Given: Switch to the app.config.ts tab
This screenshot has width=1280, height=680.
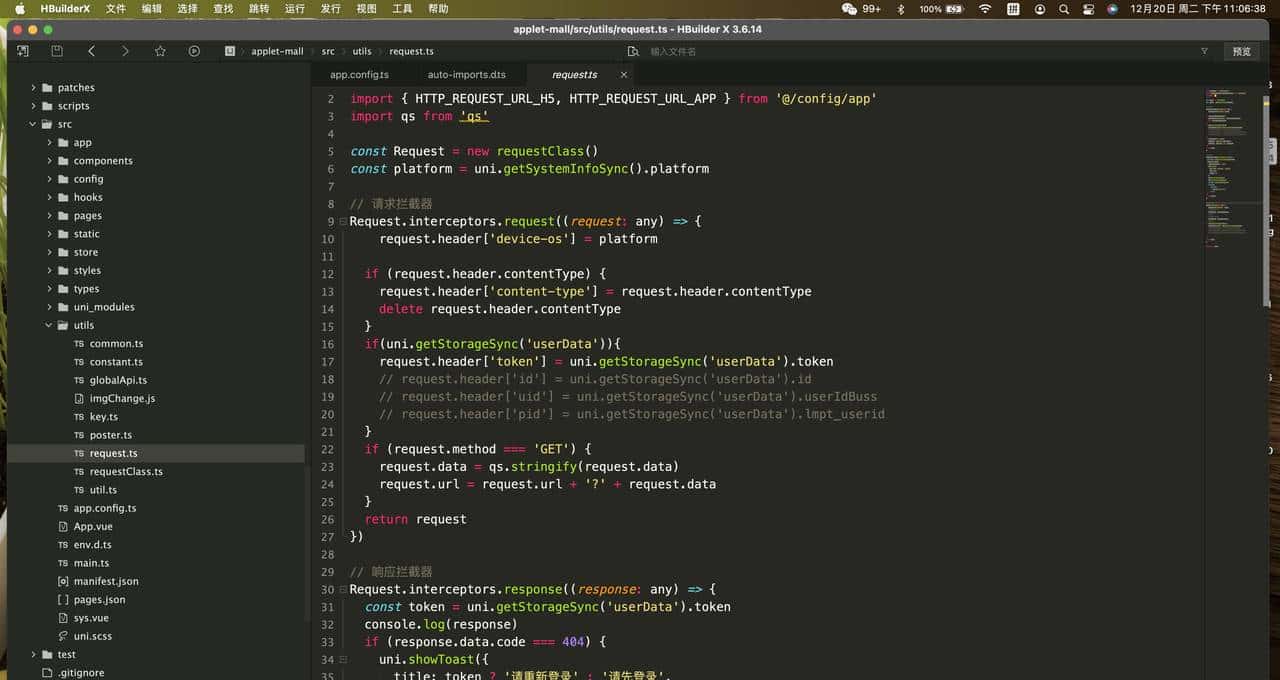Looking at the screenshot, I should tap(359, 75).
